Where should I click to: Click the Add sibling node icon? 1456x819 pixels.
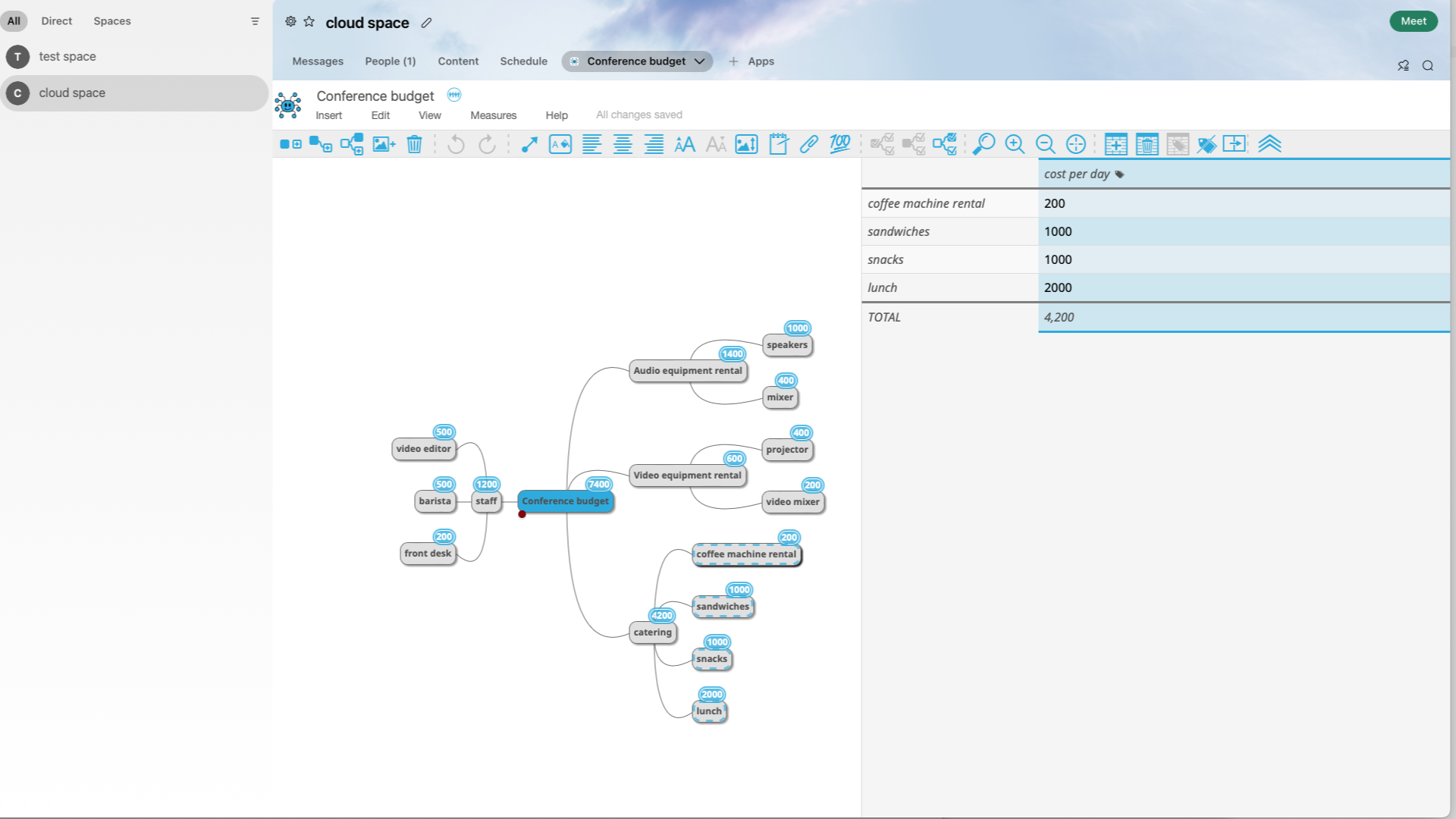point(290,144)
